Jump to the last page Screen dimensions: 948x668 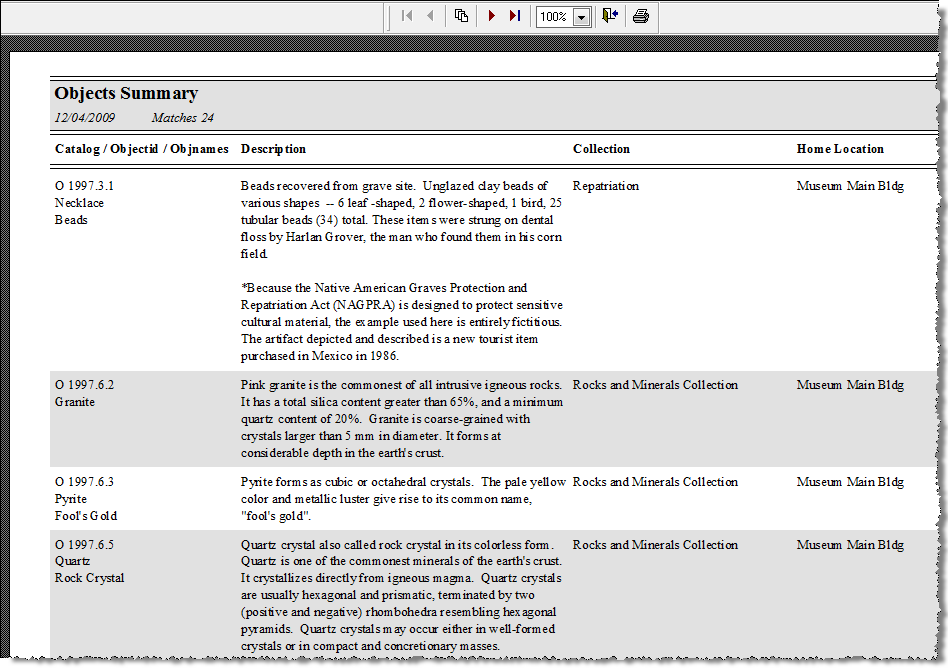pyautogui.click(x=515, y=16)
